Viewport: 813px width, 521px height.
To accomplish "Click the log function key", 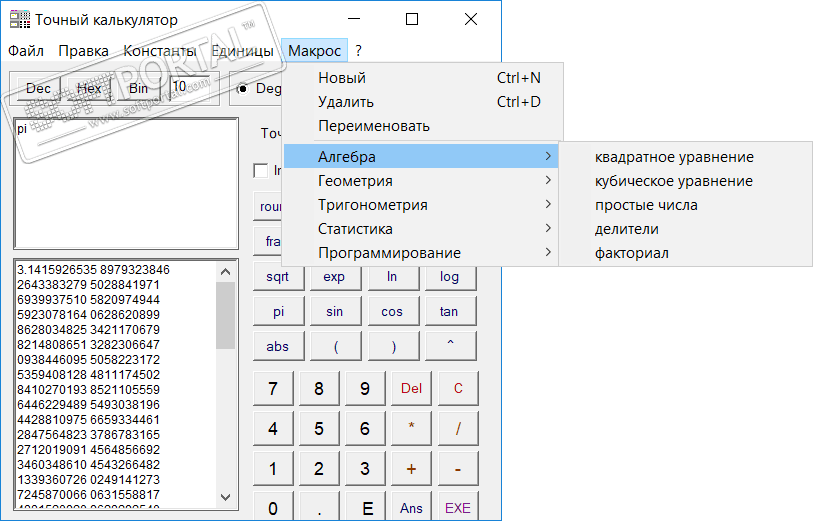I will pyautogui.click(x=450, y=277).
